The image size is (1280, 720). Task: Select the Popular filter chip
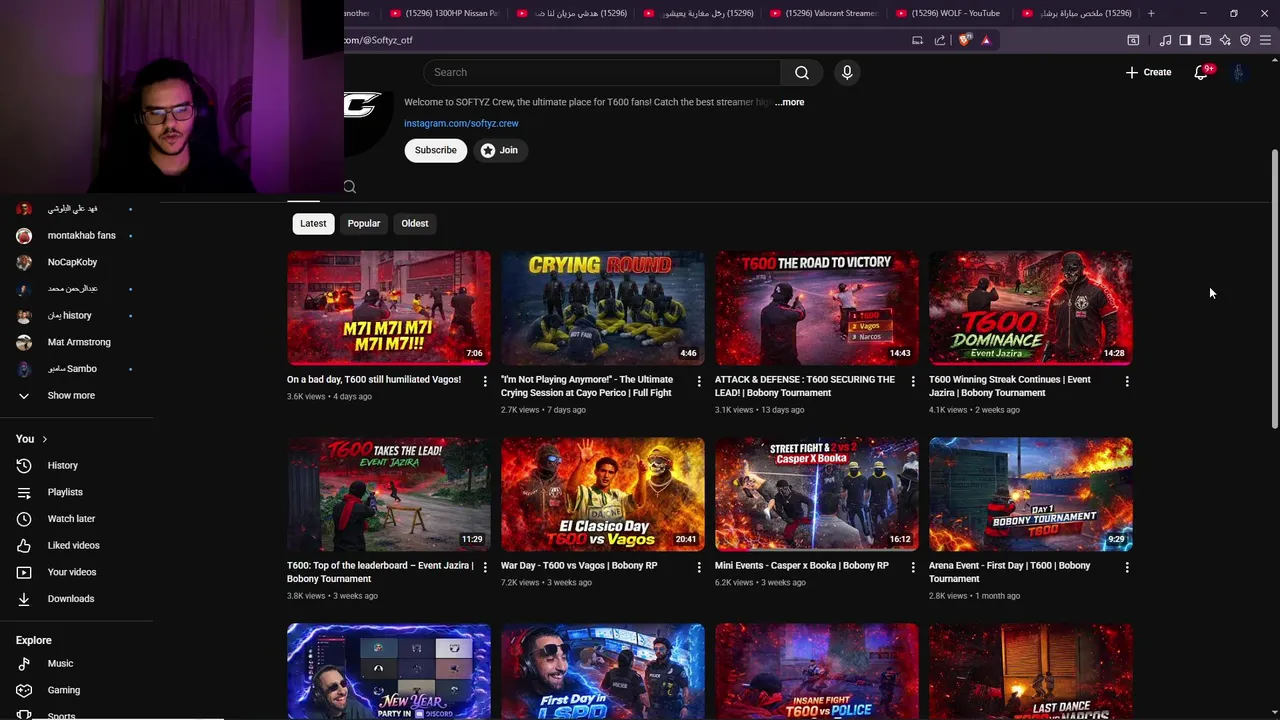pos(364,223)
